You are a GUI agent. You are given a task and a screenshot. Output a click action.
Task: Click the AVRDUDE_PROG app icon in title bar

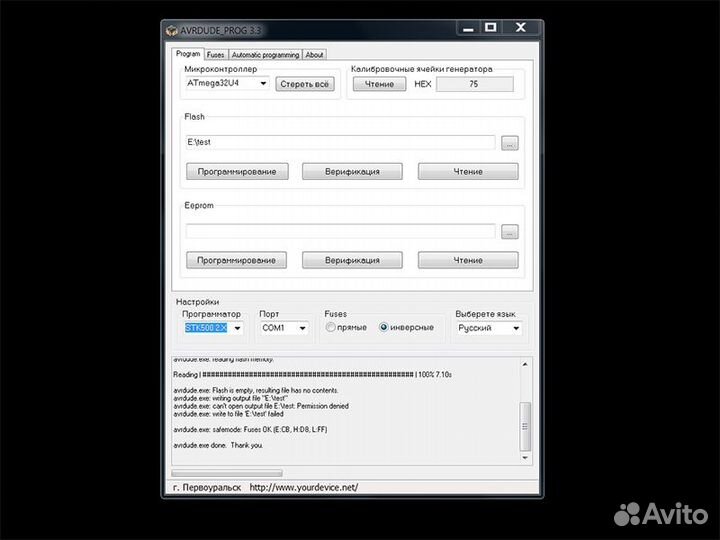click(171, 31)
